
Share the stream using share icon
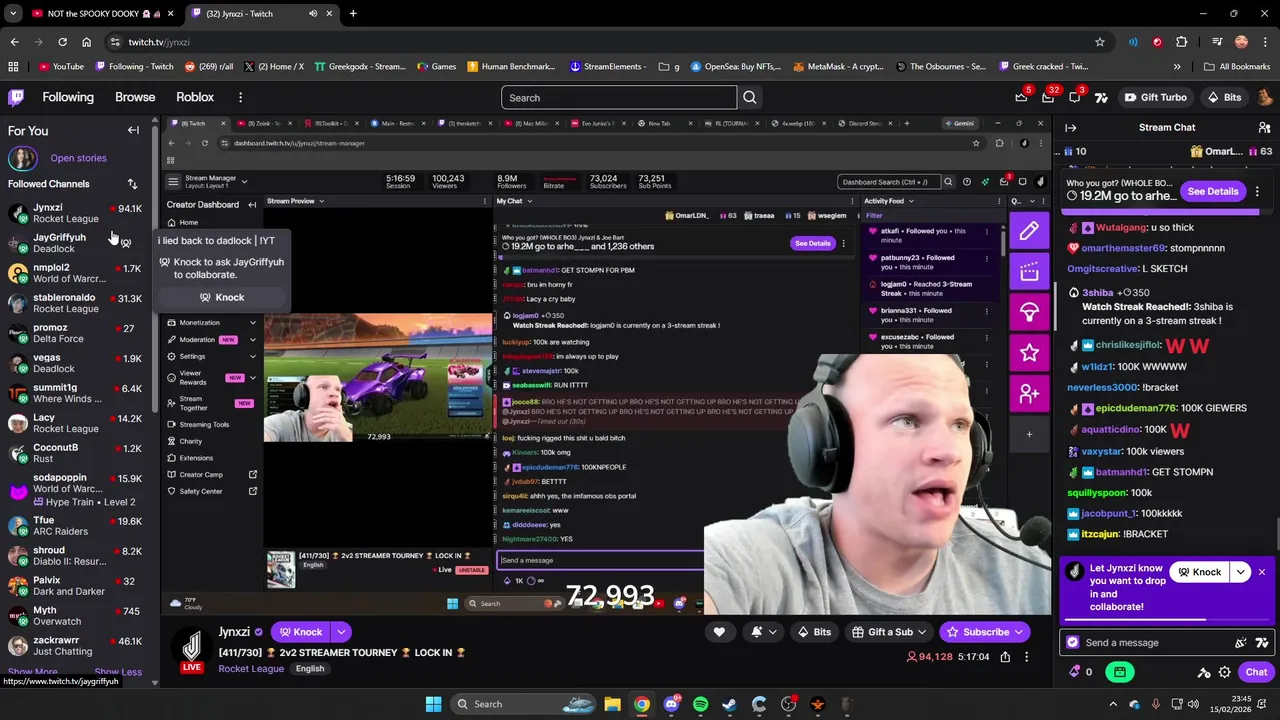pyautogui.click(x=1005, y=657)
